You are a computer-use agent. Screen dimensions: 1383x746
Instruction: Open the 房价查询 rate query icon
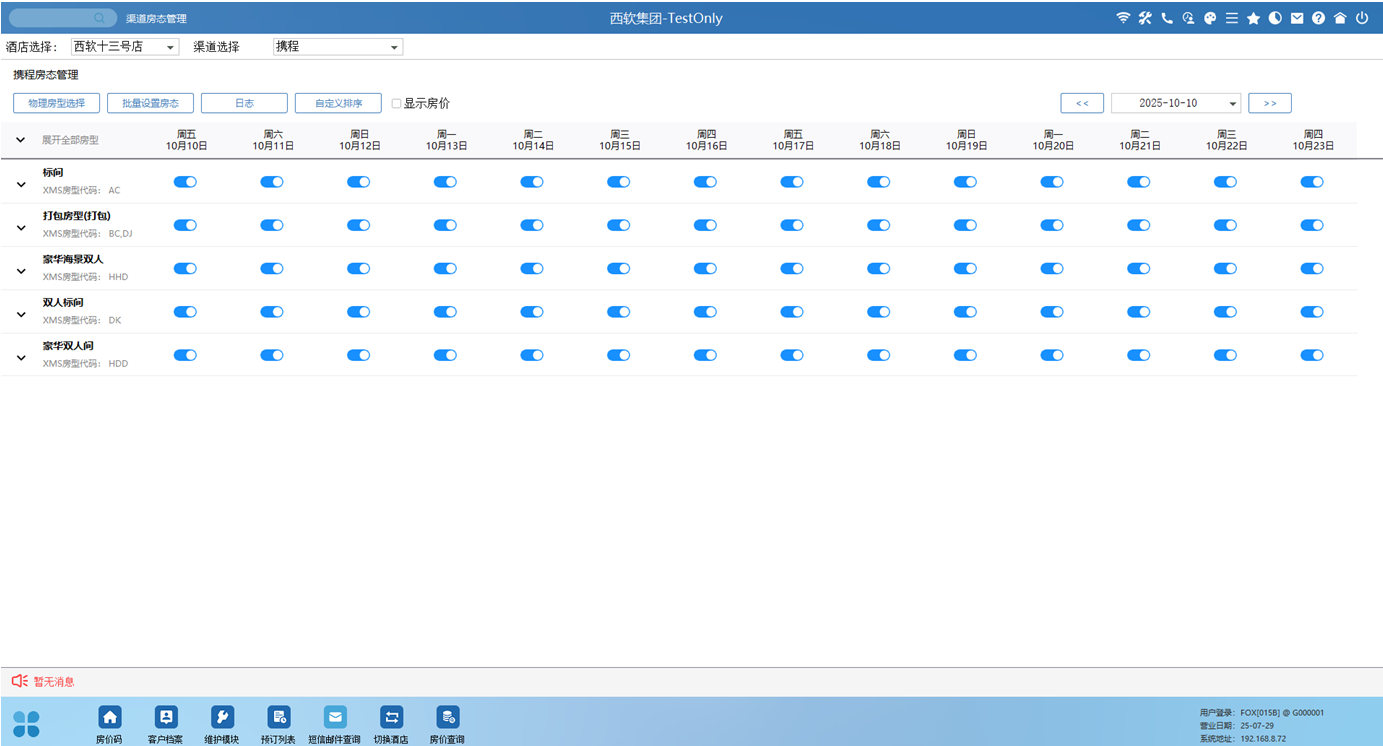(x=447, y=717)
